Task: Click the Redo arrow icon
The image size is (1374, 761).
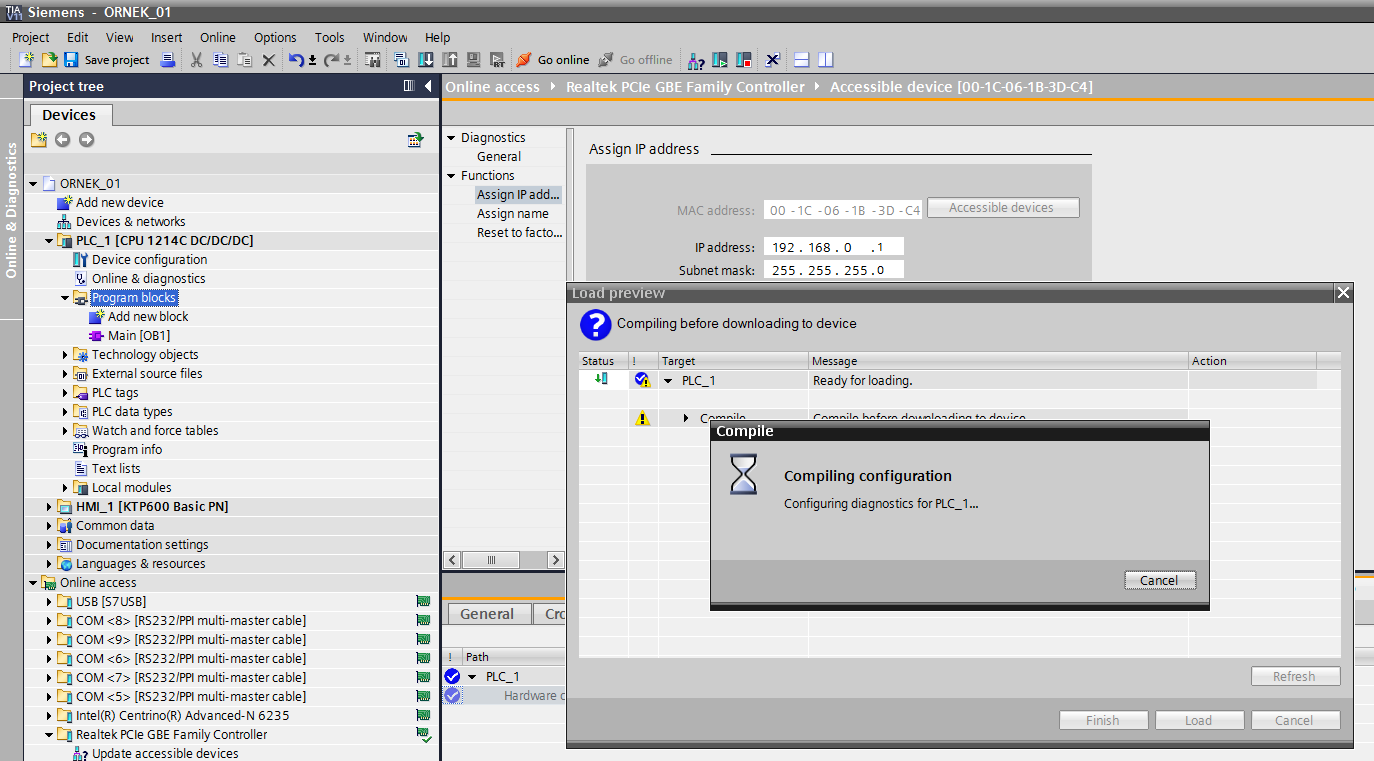Action: [331, 60]
